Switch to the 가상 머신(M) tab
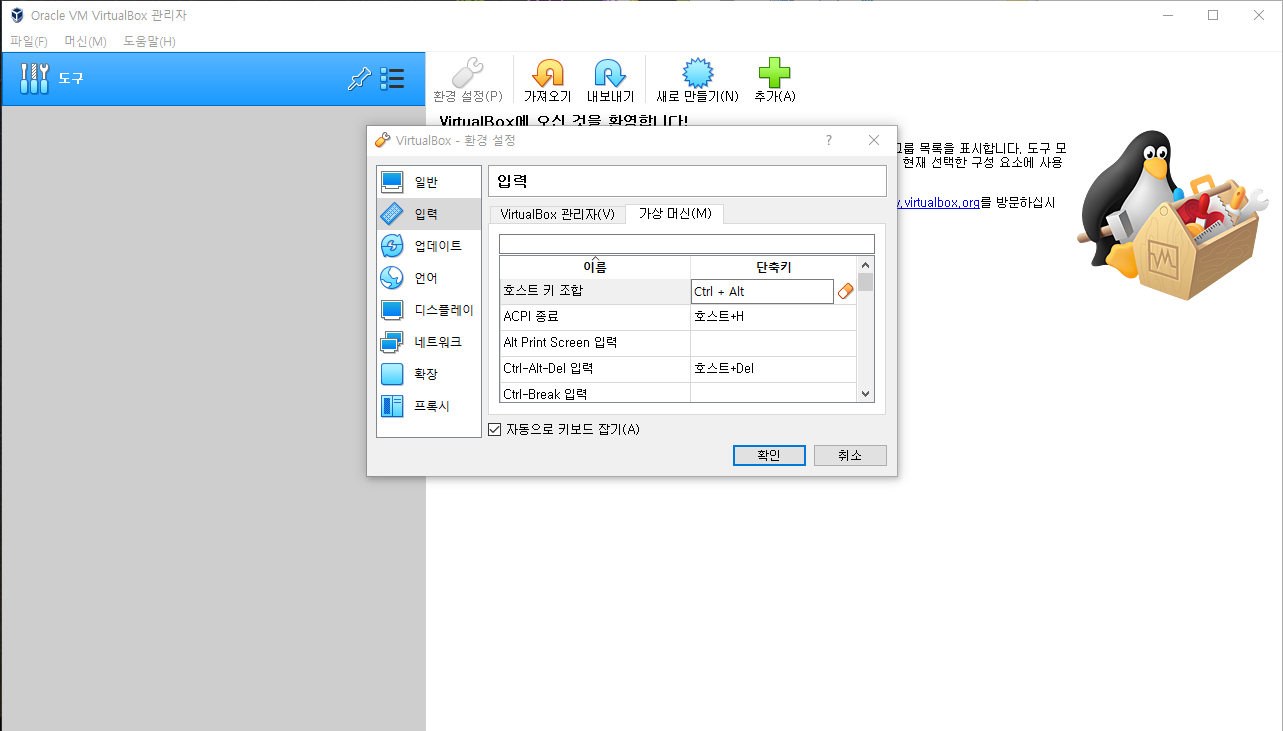This screenshot has width=1283, height=731. [675, 213]
